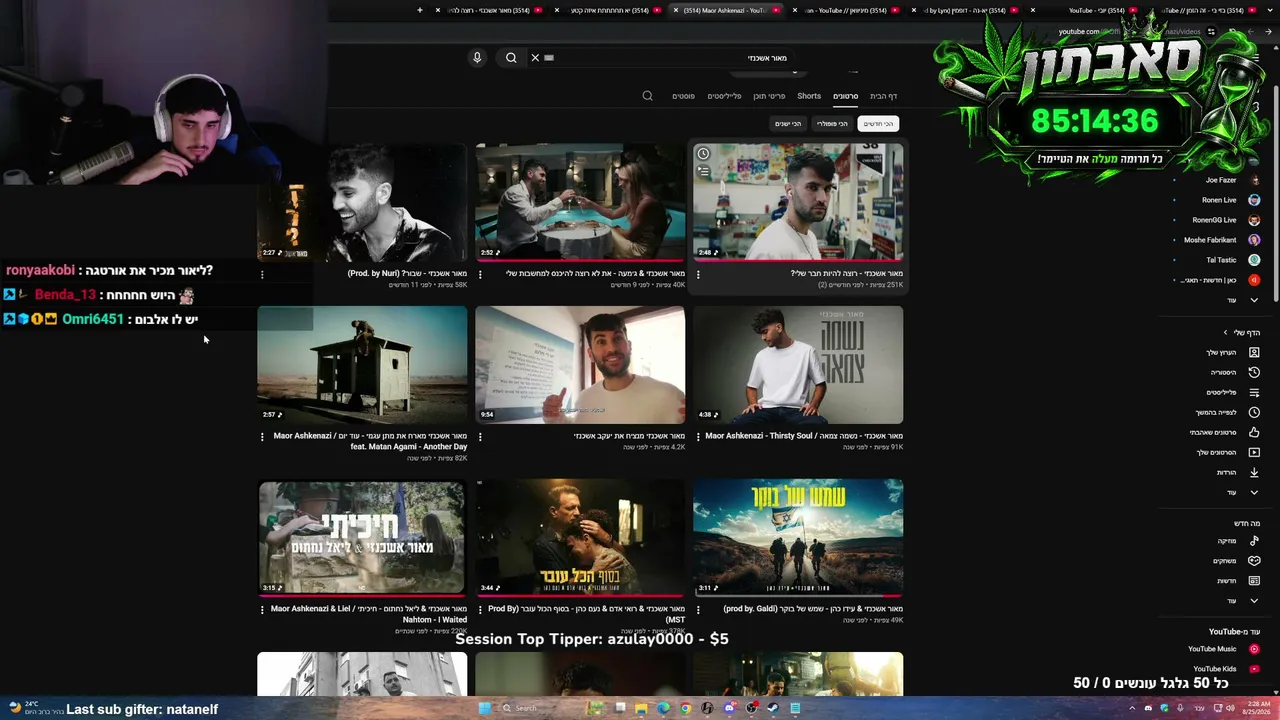Switch to the '(3514) Maor Ashkenazi' browser tab

click(725, 10)
